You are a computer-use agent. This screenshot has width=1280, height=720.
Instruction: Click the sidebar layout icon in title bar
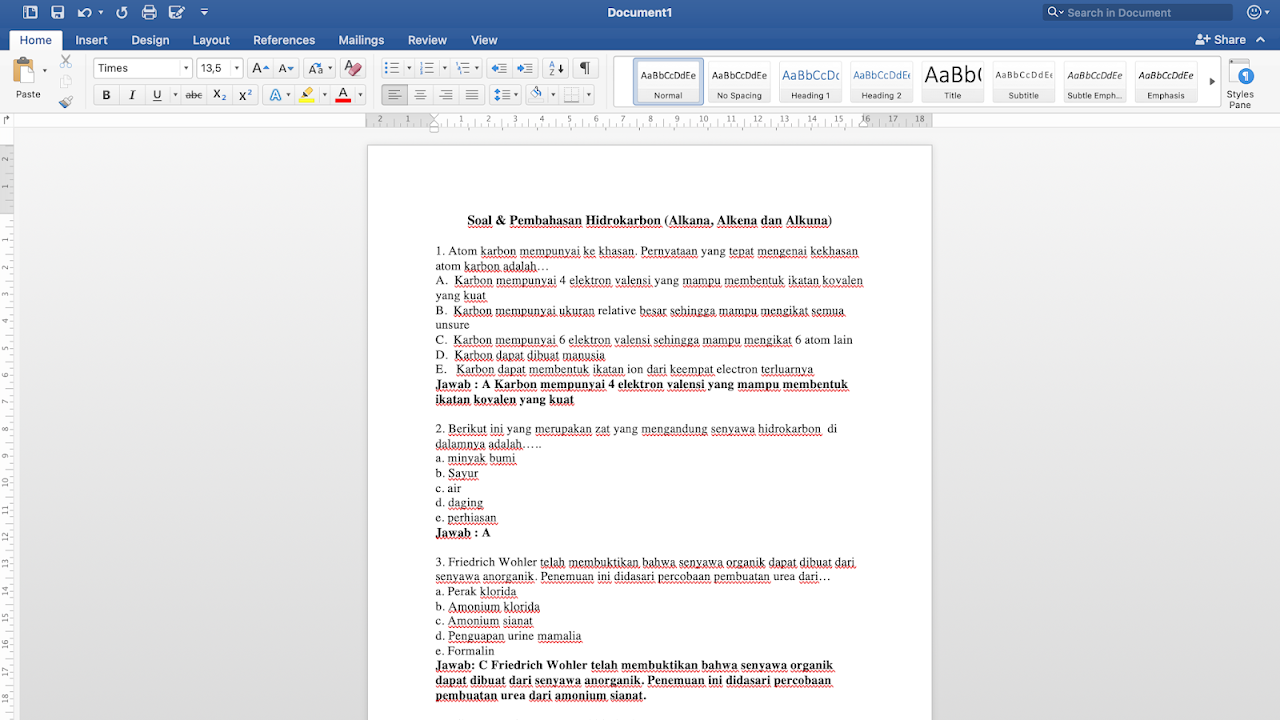pos(30,12)
